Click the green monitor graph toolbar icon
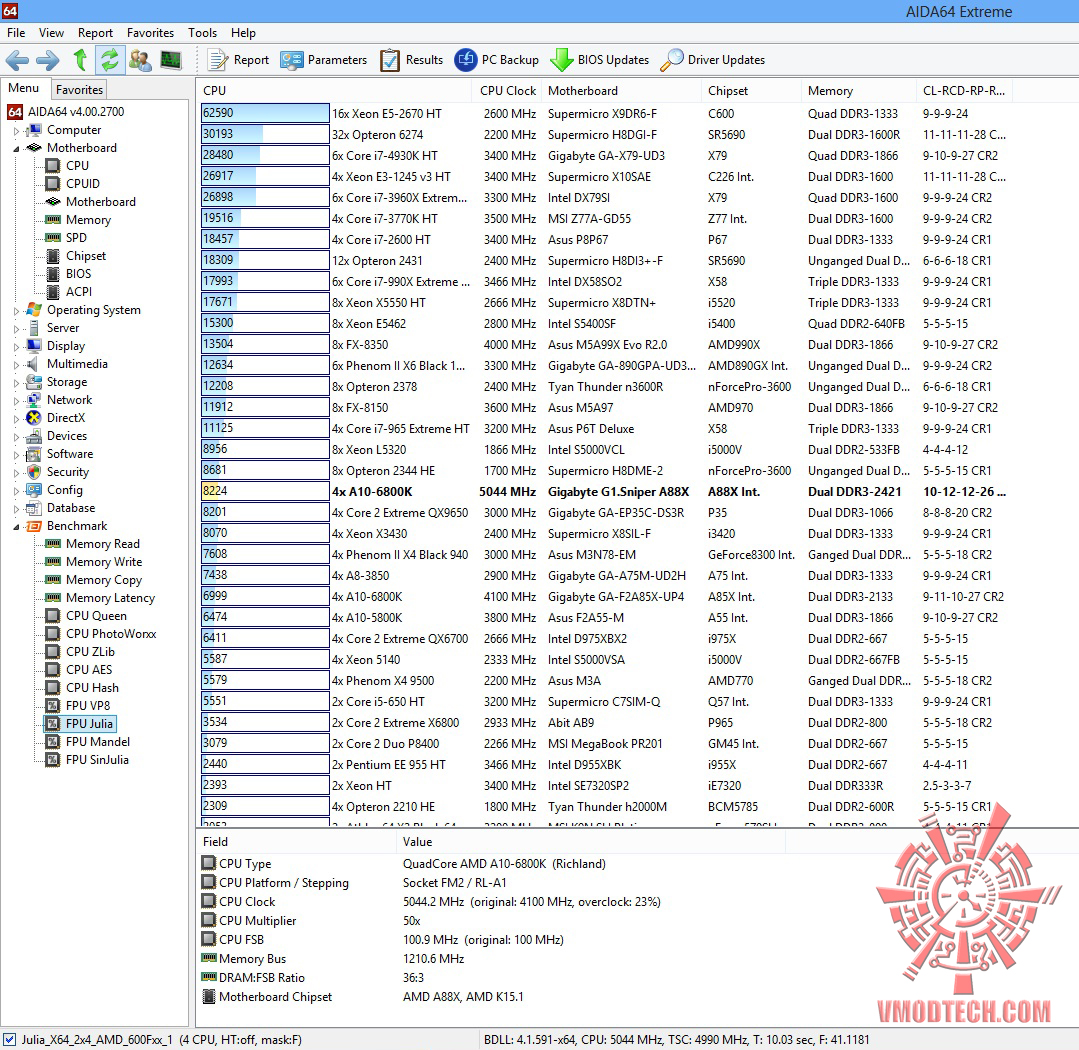This screenshot has height=1050, width=1079. click(x=171, y=61)
